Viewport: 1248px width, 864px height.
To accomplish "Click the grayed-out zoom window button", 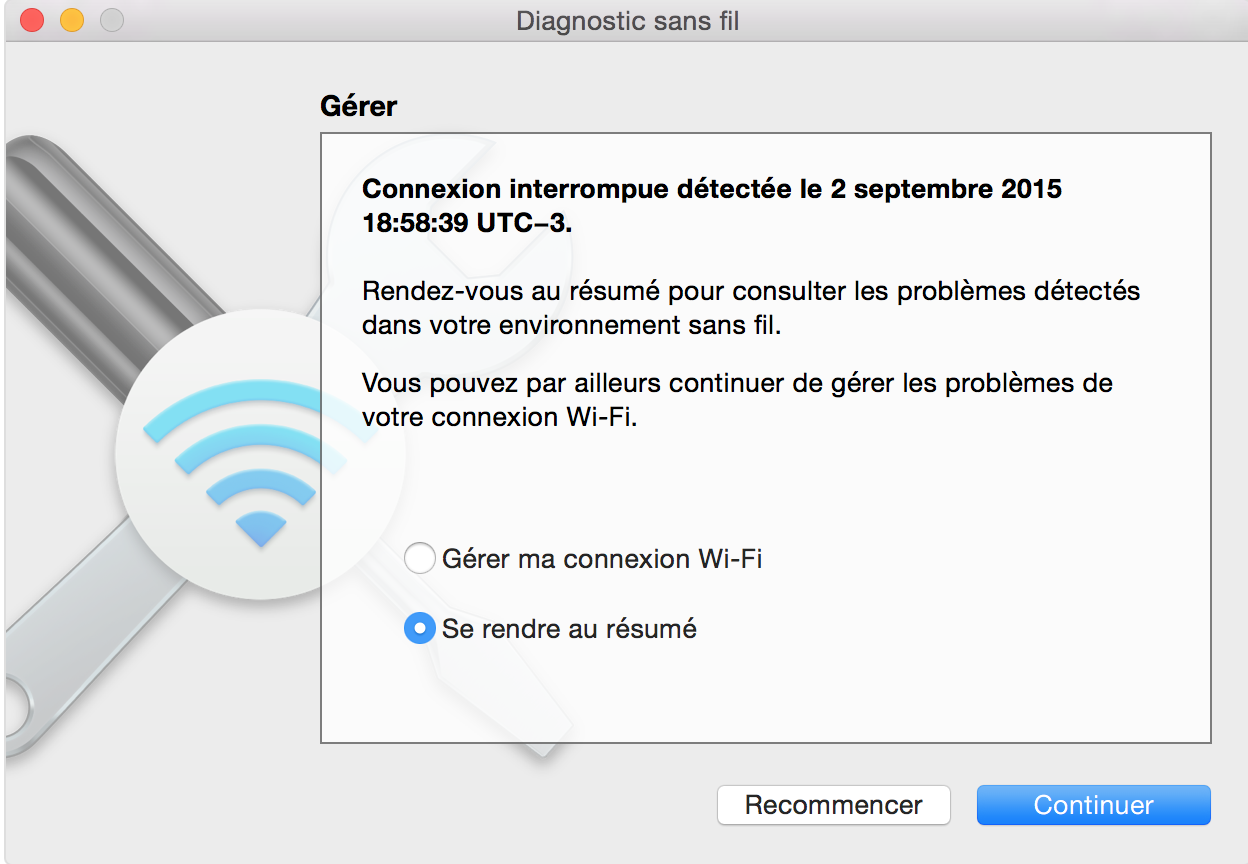I will coord(112,20).
